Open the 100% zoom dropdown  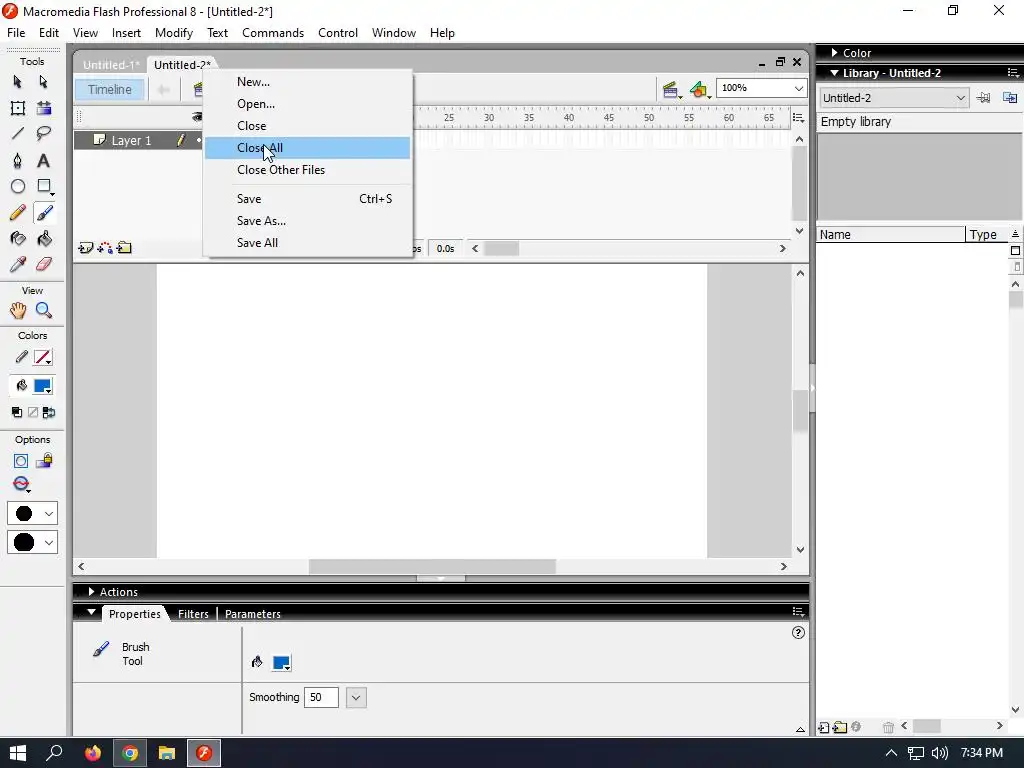point(798,88)
